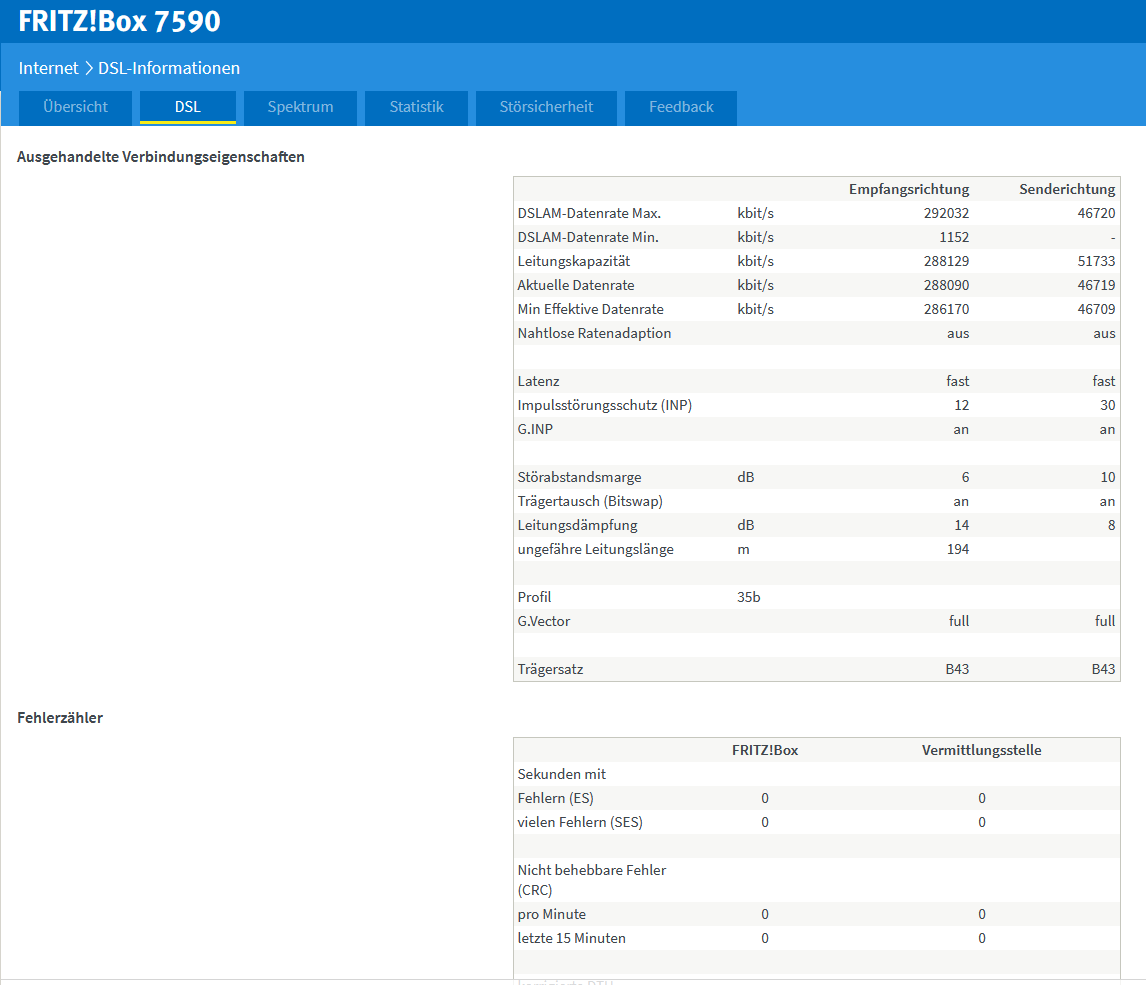The height and width of the screenshot is (985, 1146).
Task: Click the pro Minute row label
Action: (552, 914)
